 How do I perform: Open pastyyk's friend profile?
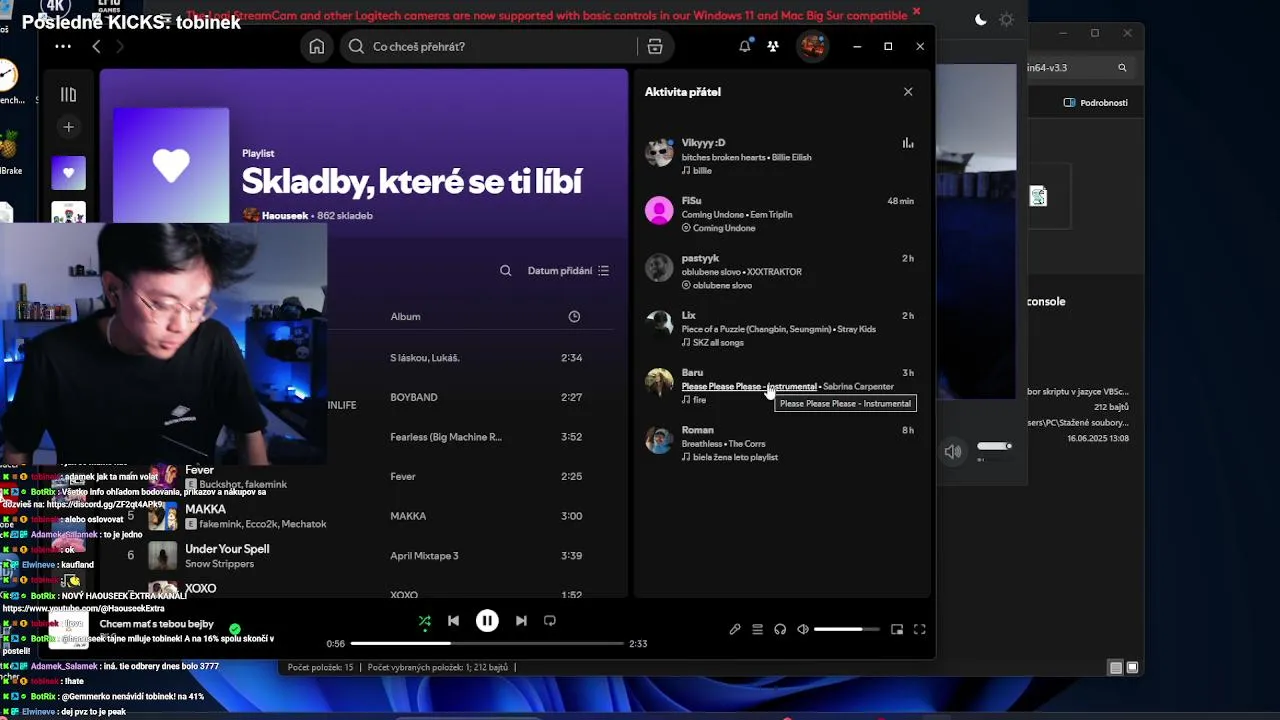(700, 258)
